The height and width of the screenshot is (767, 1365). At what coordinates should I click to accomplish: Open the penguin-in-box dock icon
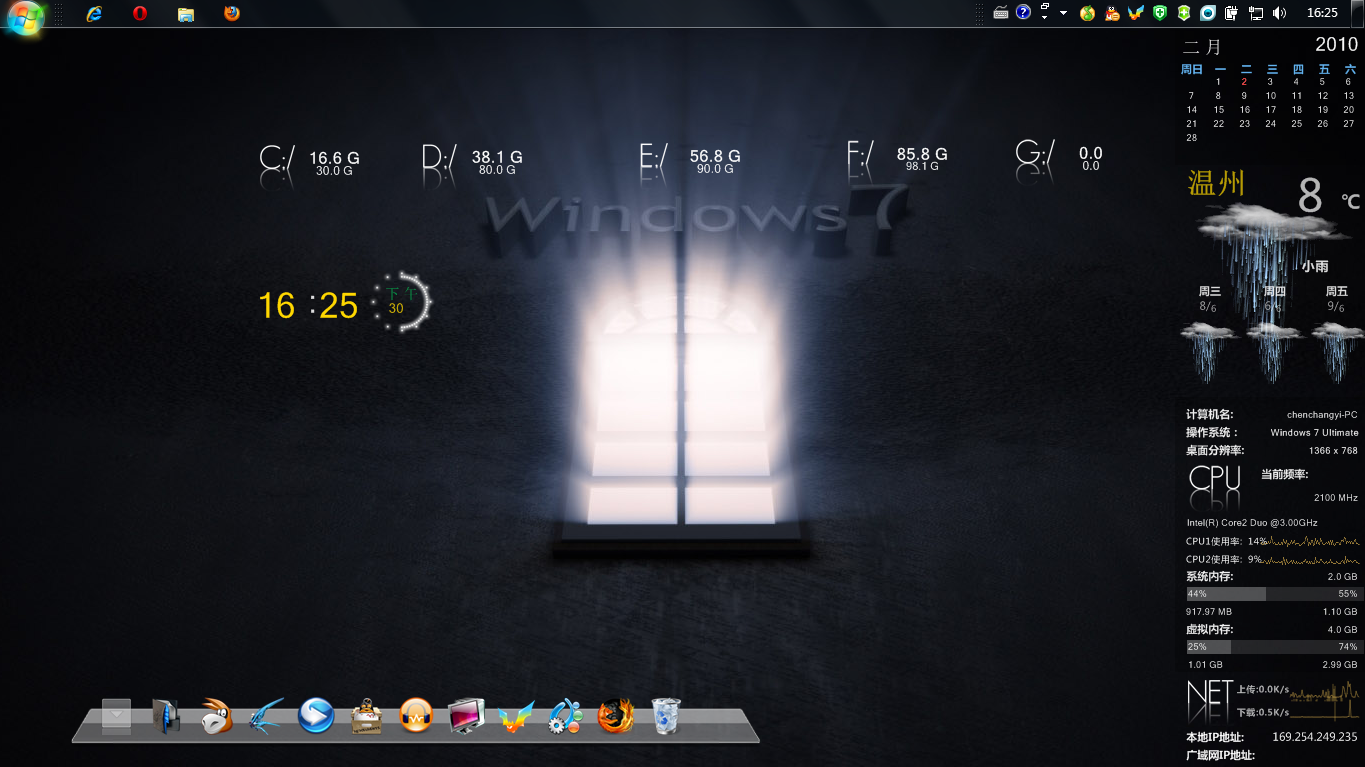(x=366, y=716)
